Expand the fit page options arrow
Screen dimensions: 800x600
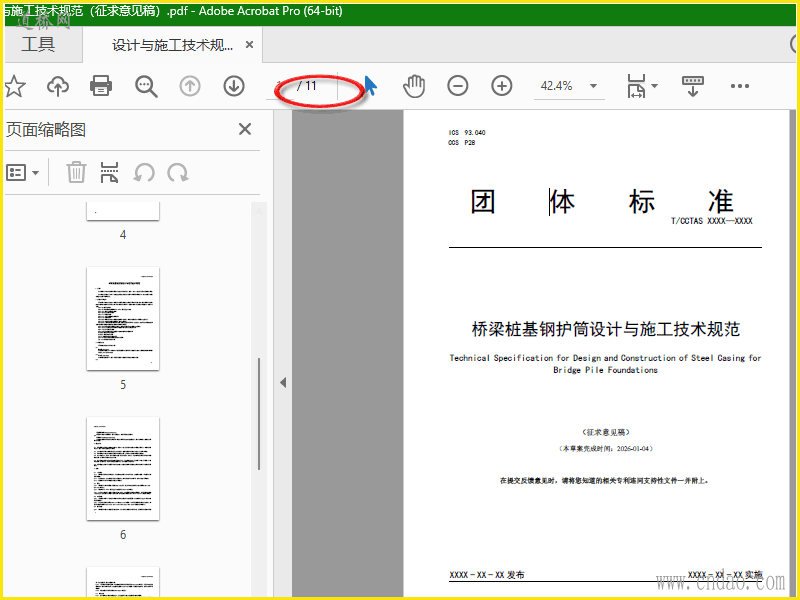click(655, 86)
